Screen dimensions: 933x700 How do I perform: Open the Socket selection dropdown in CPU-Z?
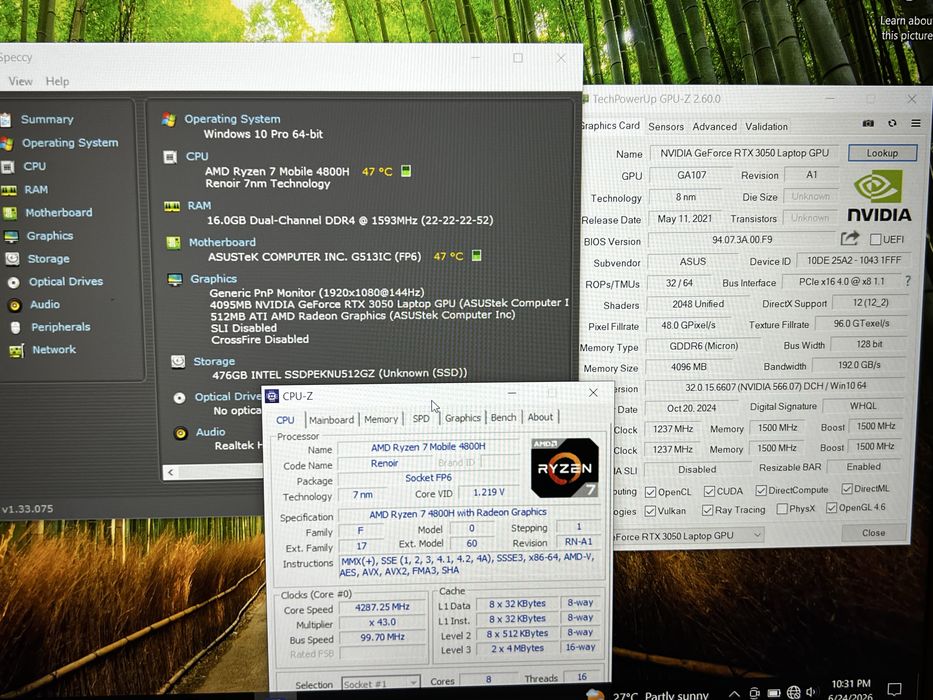(381, 684)
